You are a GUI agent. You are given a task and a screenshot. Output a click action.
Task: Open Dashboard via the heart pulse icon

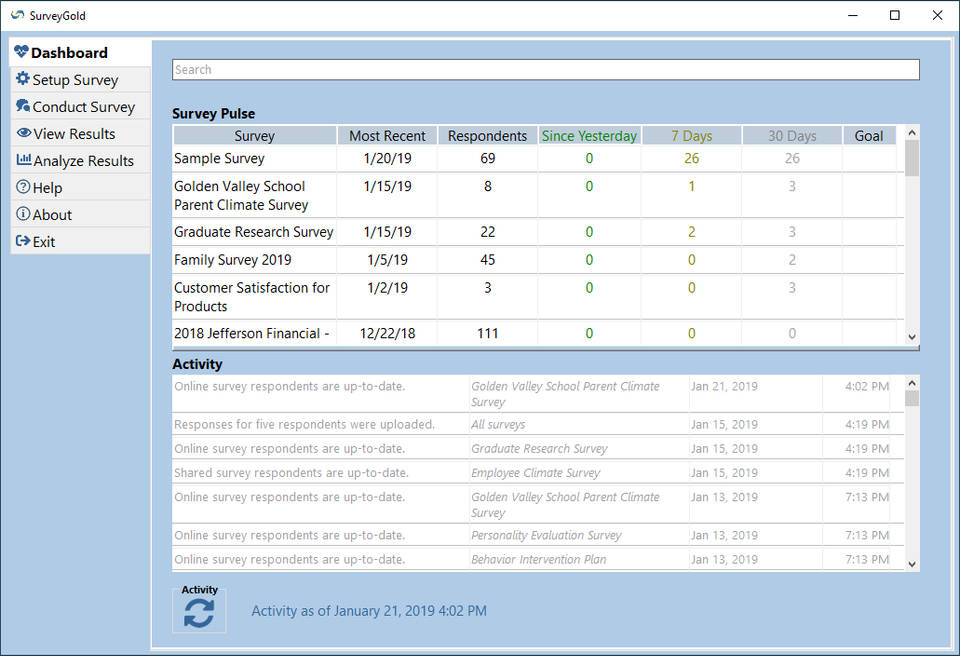pos(22,52)
